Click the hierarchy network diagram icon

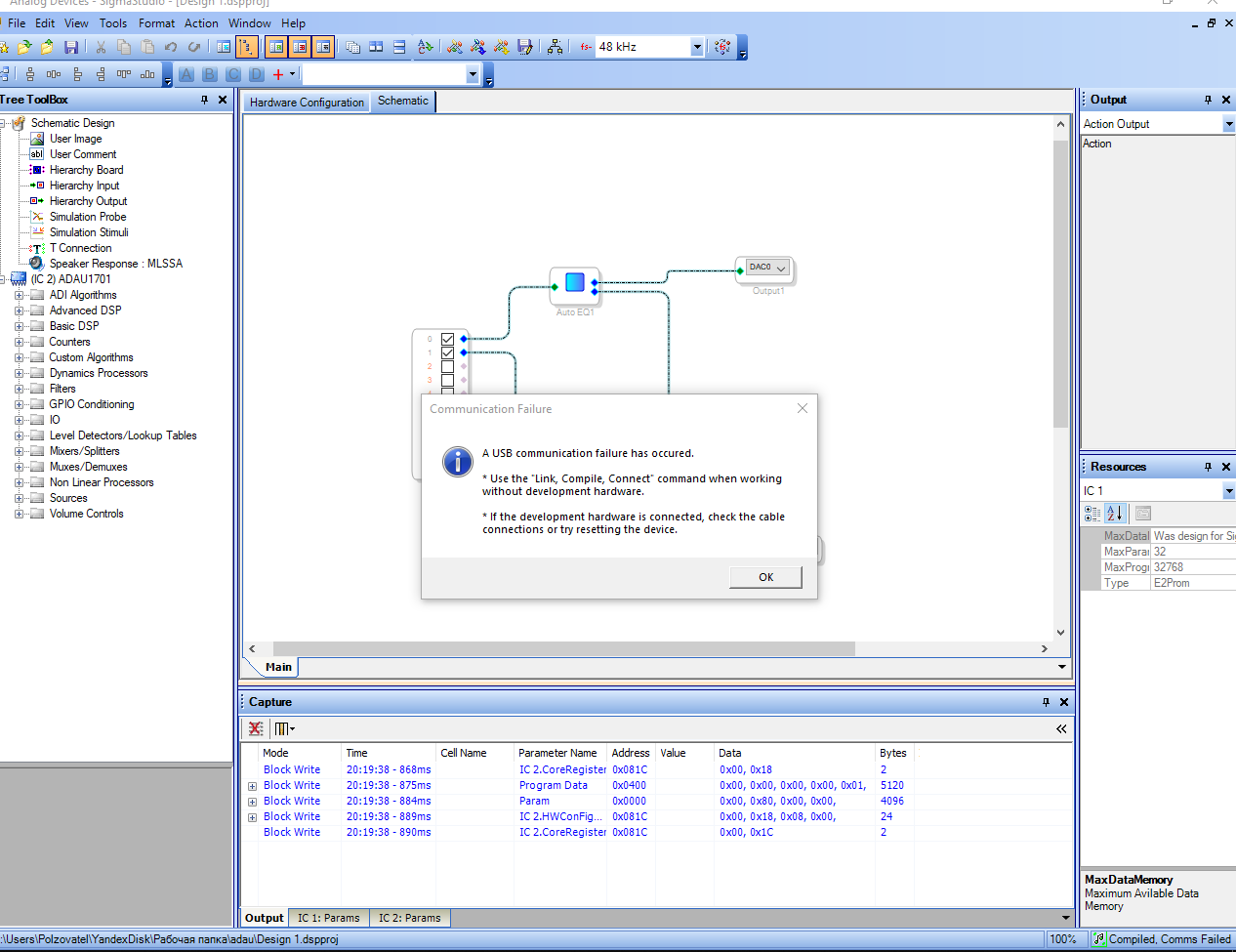(x=555, y=47)
